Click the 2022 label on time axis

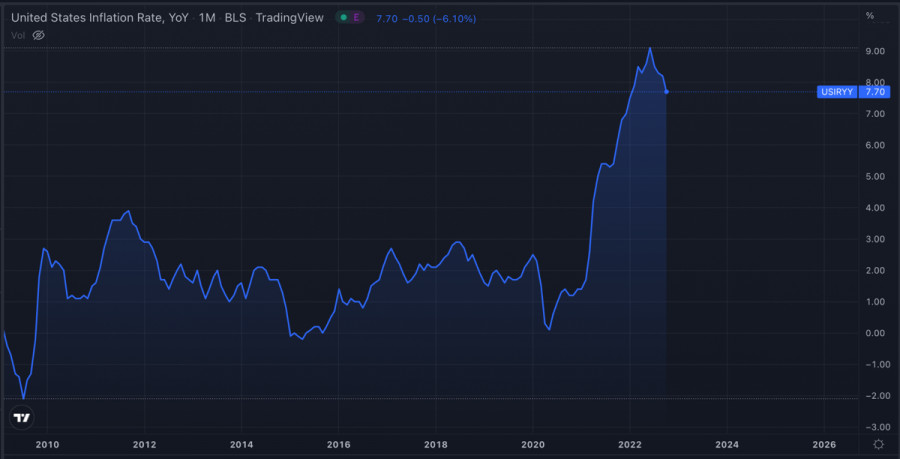630,444
